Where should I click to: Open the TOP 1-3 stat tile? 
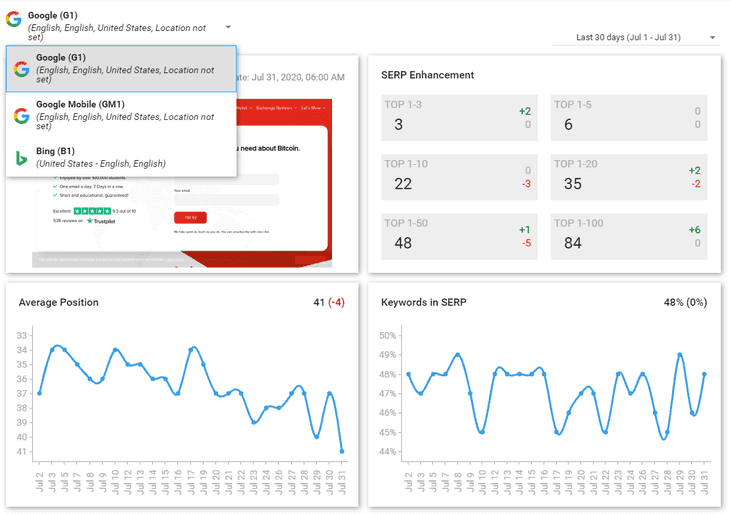(459, 118)
